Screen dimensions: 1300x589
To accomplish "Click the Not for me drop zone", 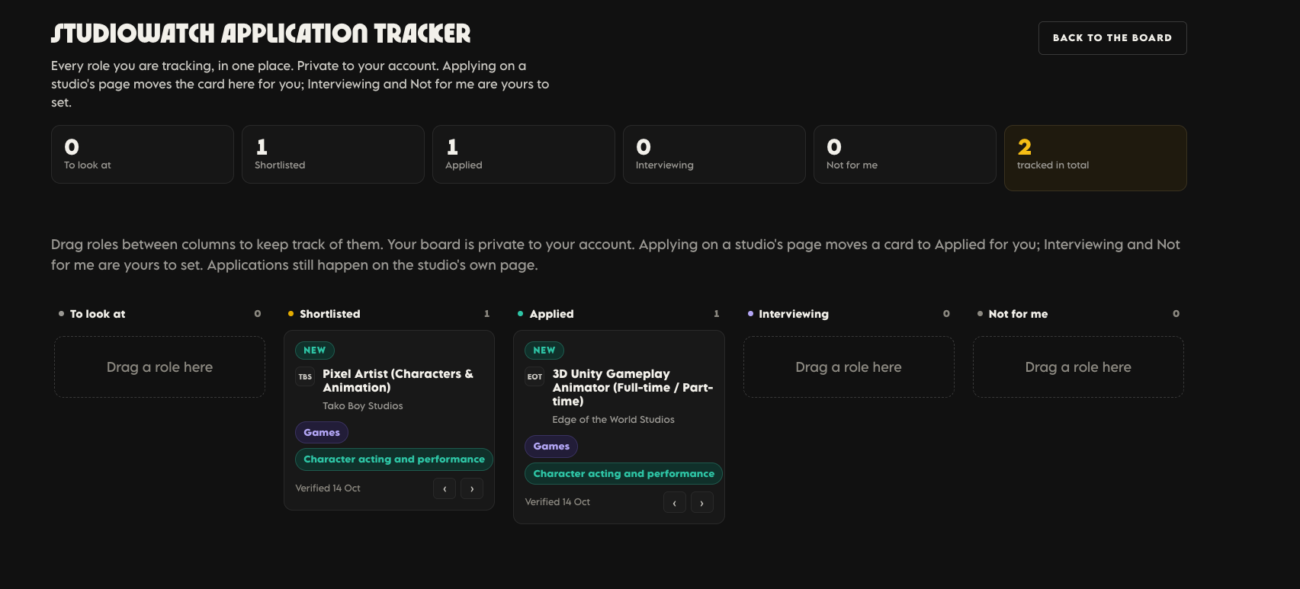I will (1078, 367).
